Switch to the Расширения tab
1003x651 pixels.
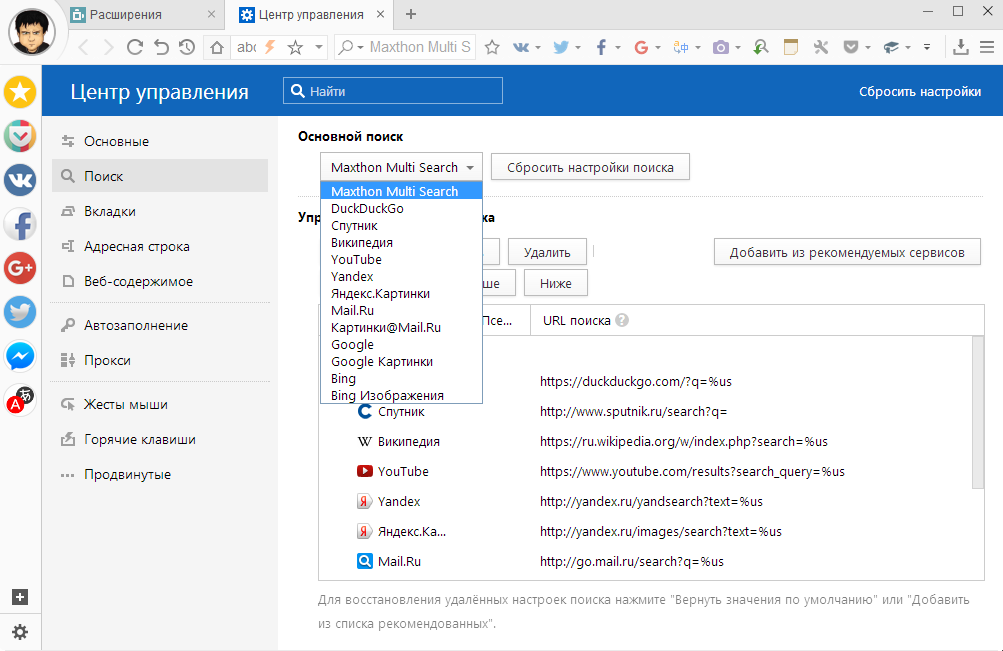pyautogui.click(x=145, y=15)
